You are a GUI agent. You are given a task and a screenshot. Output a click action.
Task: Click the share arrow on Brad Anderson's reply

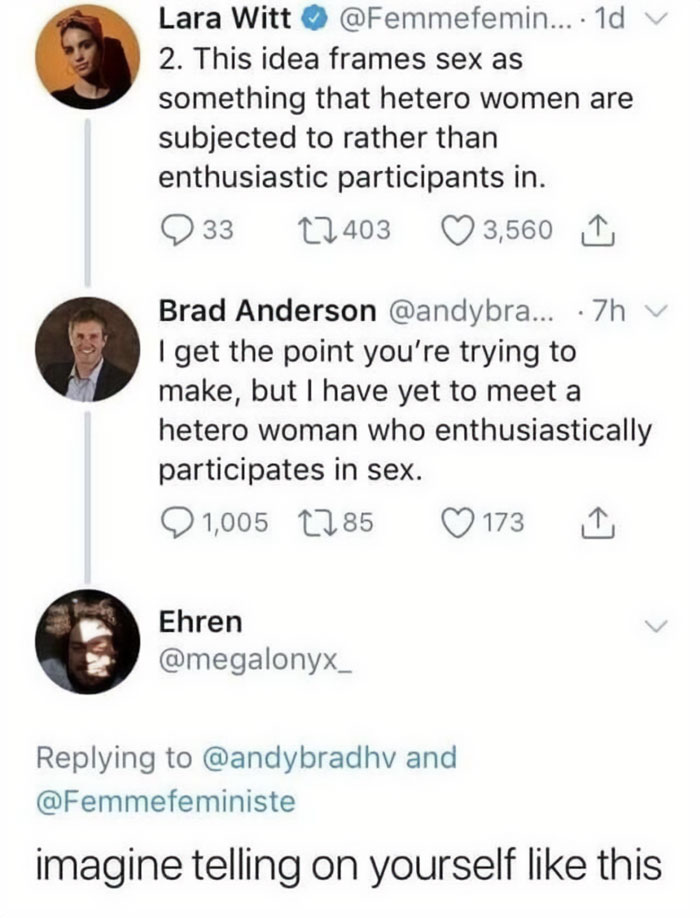(x=598, y=521)
